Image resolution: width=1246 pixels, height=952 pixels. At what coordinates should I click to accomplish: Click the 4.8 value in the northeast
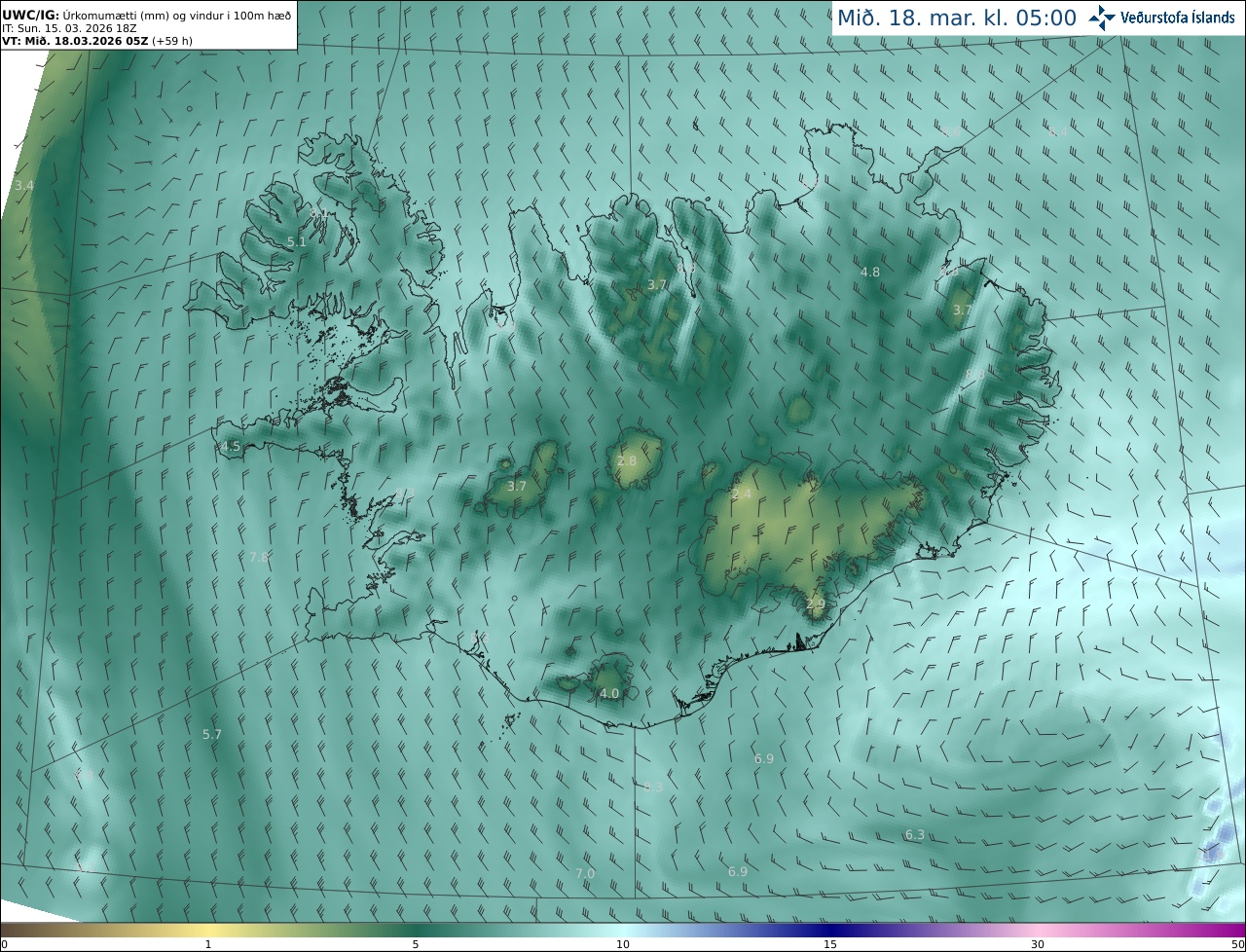tap(870, 273)
